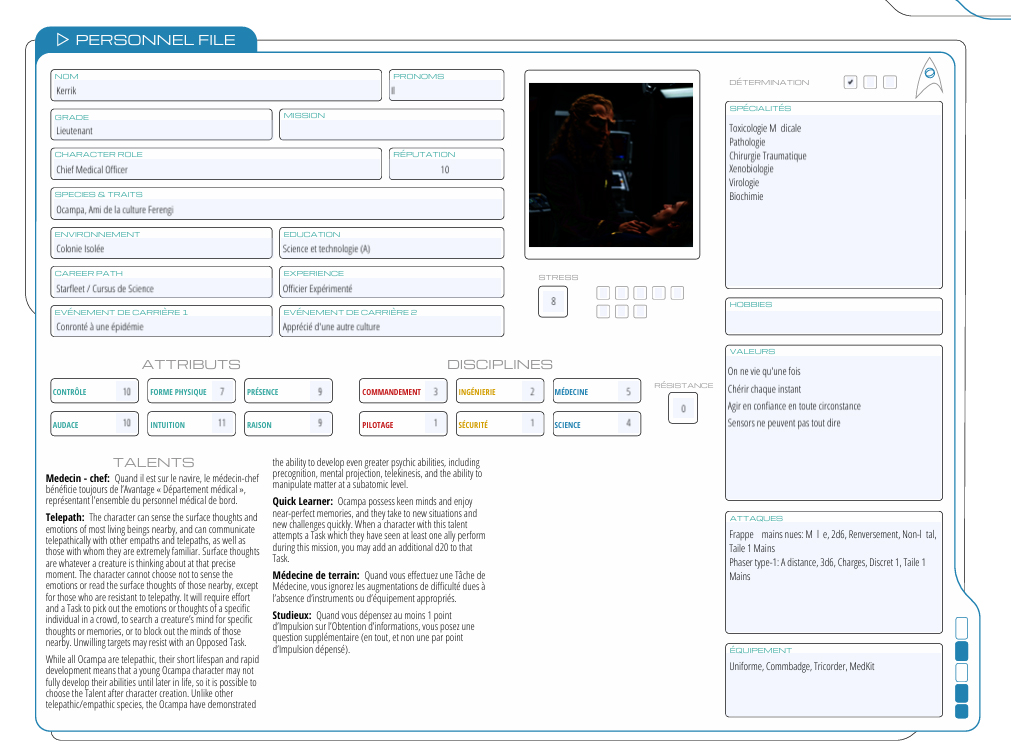
Task: Edit the Commandement discipline value
Action: [x=435, y=391]
